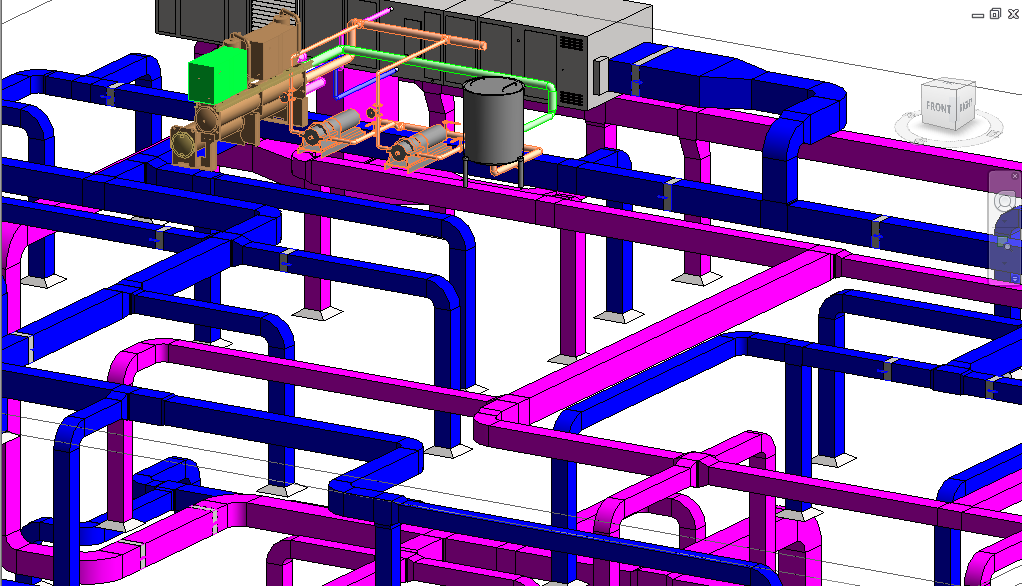Open navigation bar customize menu
The height and width of the screenshot is (586, 1022).
(1015, 278)
